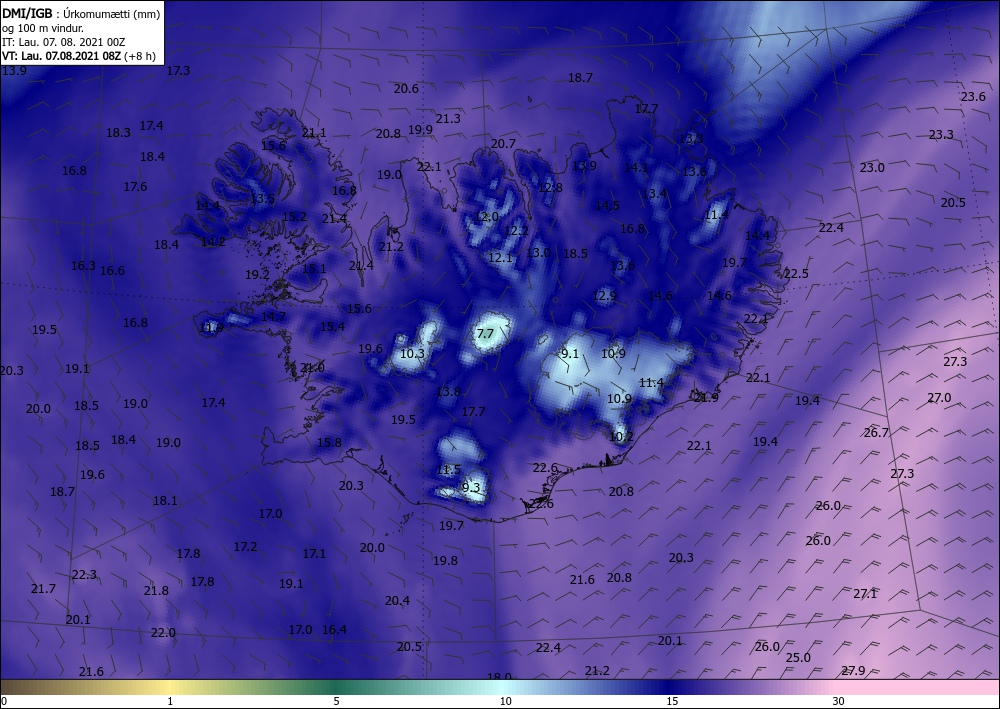Click the '19.9' map value
1000x709 pixels.
tap(420, 129)
